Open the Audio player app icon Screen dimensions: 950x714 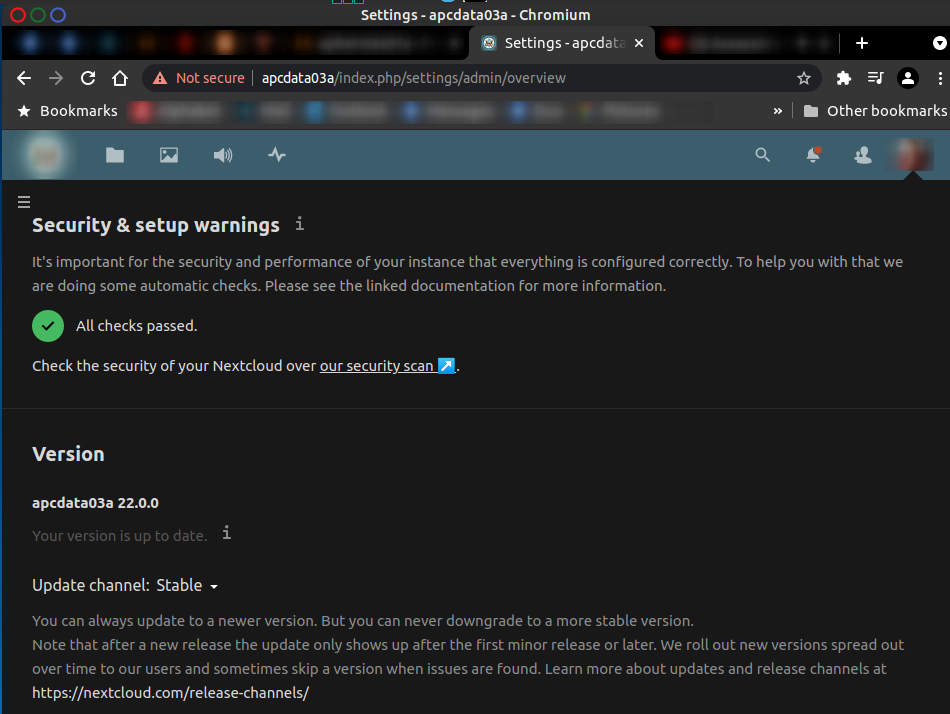point(223,155)
